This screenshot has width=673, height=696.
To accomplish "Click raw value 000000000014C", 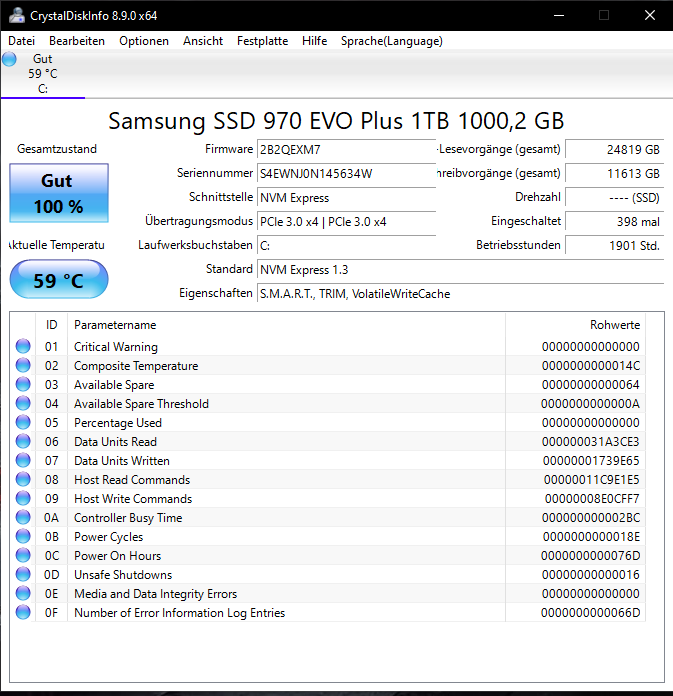I will (591, 366).
